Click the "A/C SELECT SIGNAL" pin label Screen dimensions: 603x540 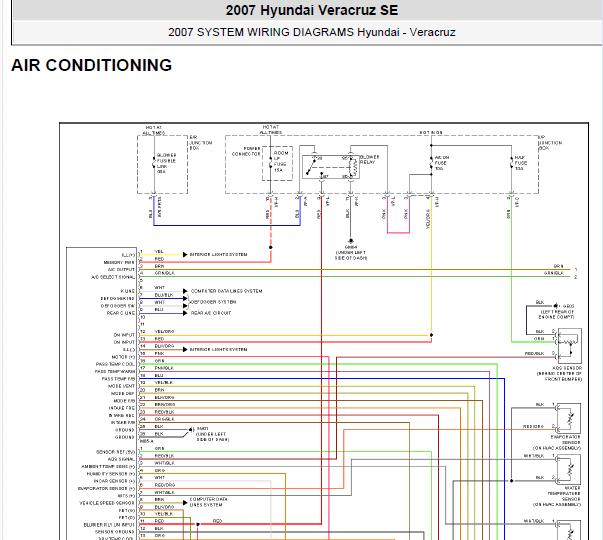pos(113,277)
